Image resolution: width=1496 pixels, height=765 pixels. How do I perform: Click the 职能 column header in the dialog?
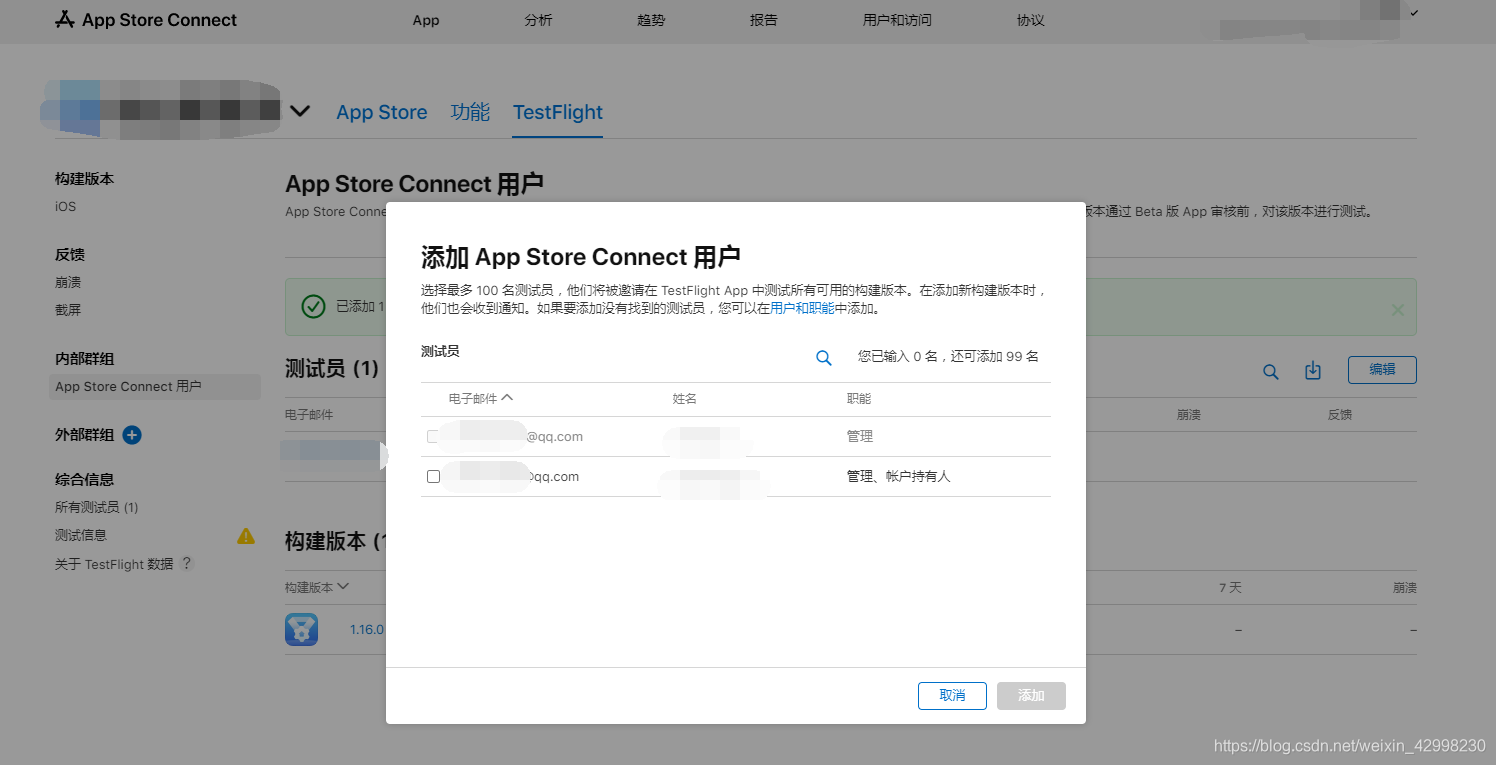point(859,399)
